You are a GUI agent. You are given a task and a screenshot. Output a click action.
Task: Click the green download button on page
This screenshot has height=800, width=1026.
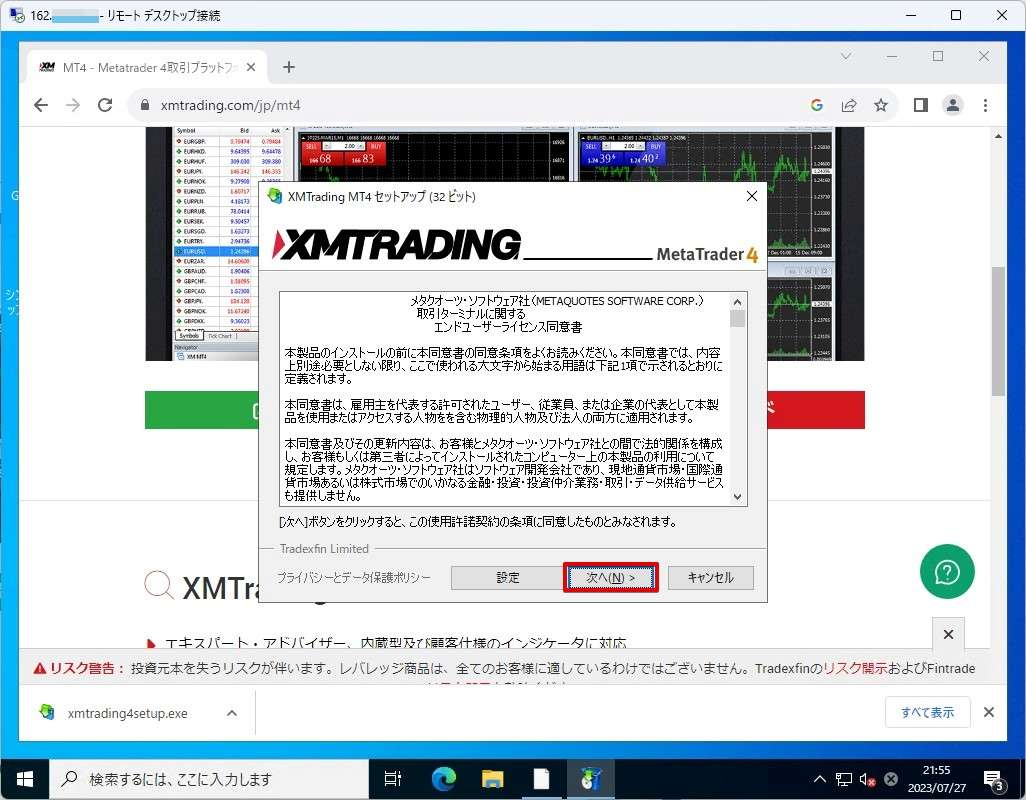[x=202, y=410]
